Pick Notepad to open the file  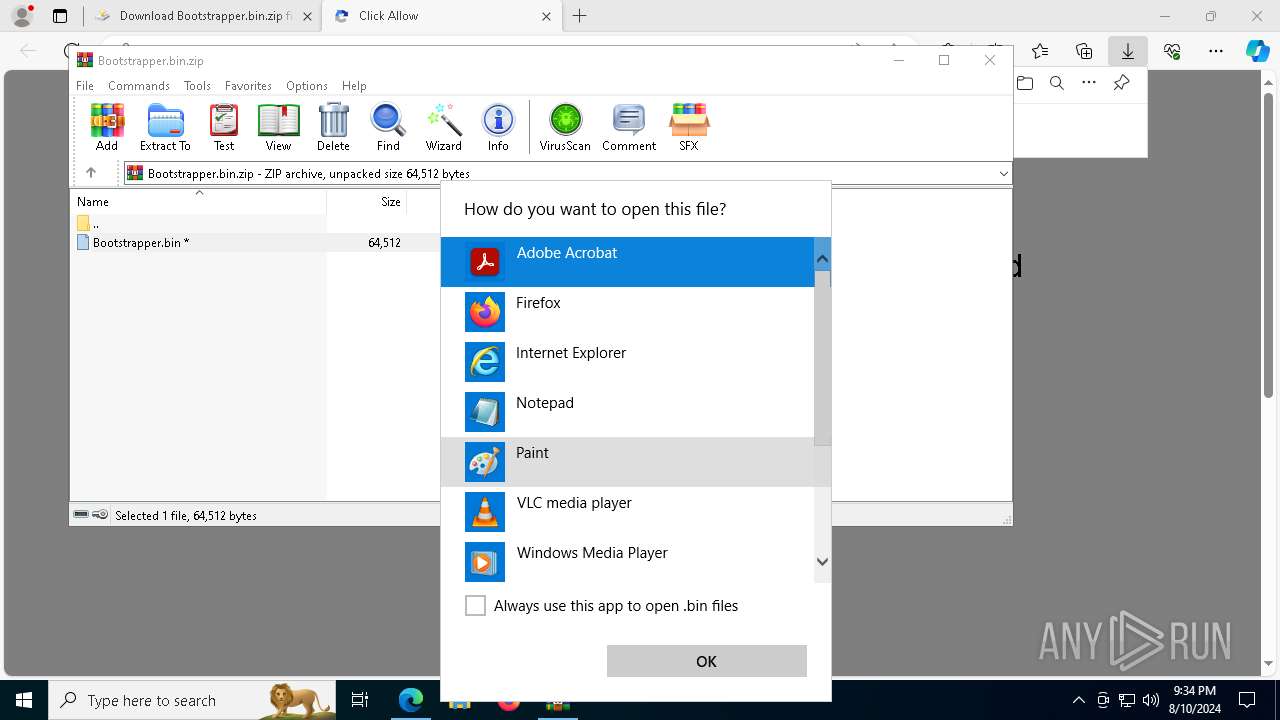pyautogui.click(x=628, y=412)
